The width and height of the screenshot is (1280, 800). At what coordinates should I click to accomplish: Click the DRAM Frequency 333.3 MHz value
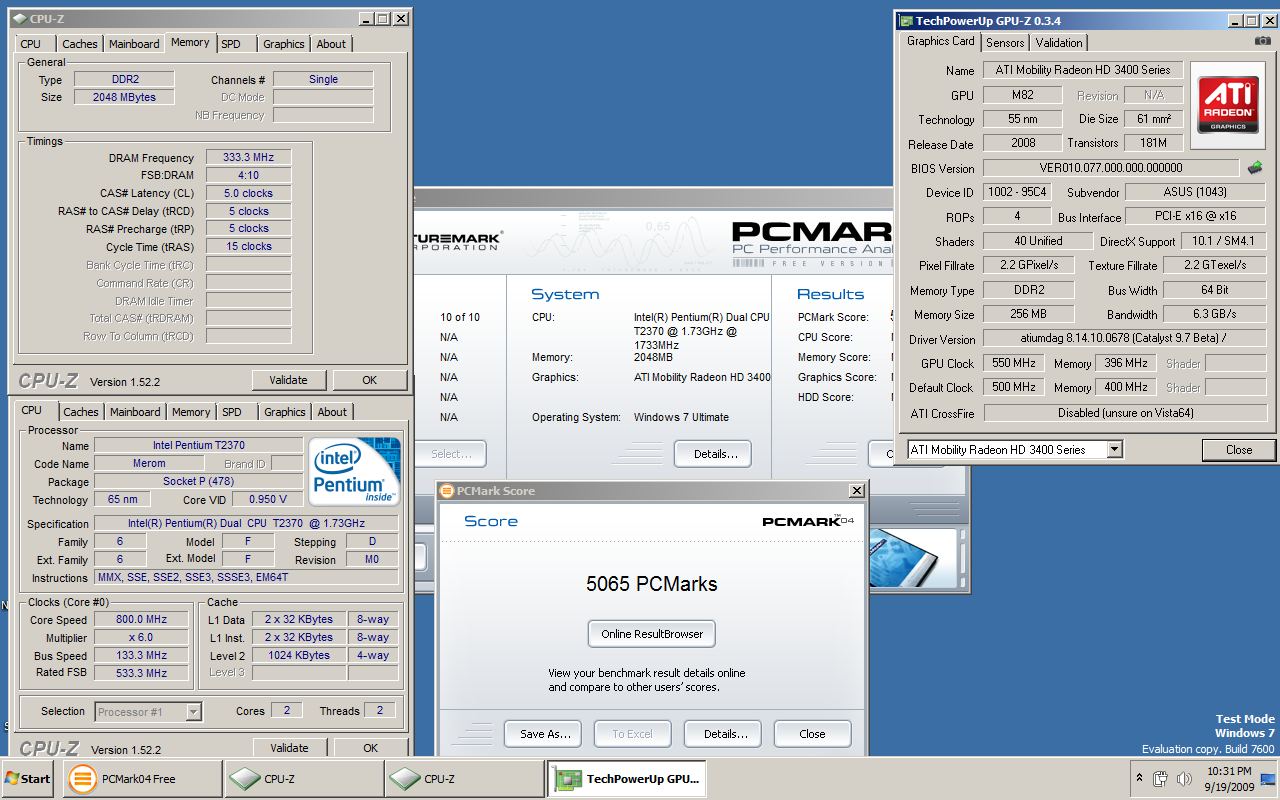pos(248,157)
